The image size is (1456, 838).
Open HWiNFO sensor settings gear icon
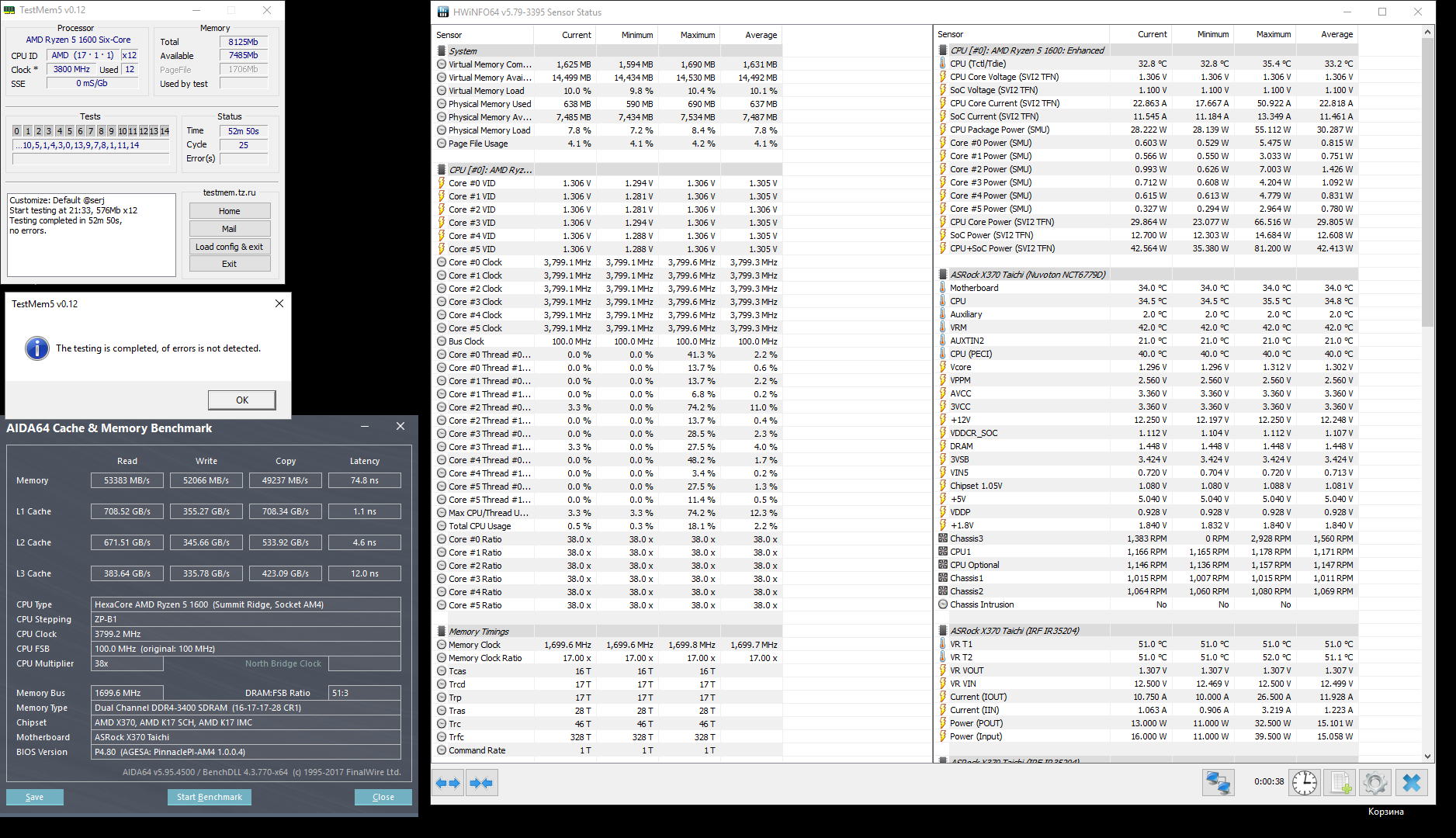click(x=1375, y=782)
